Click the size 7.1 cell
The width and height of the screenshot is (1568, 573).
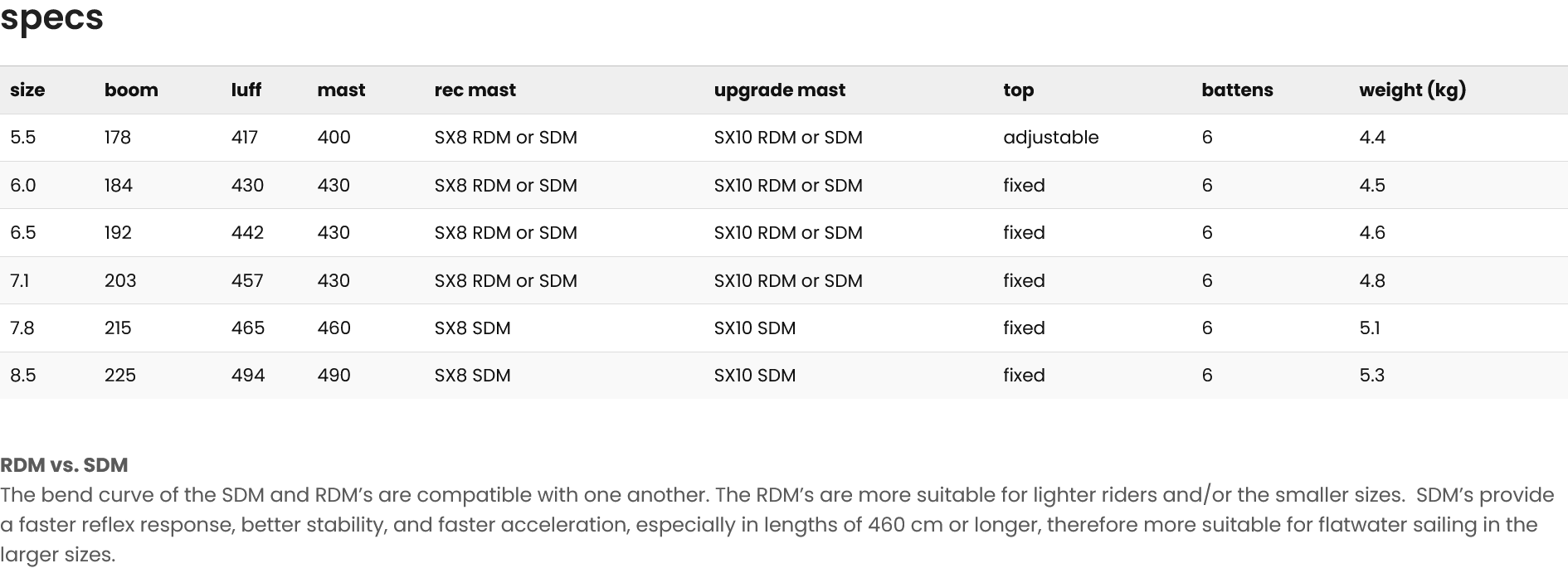(x=20, y=281)
